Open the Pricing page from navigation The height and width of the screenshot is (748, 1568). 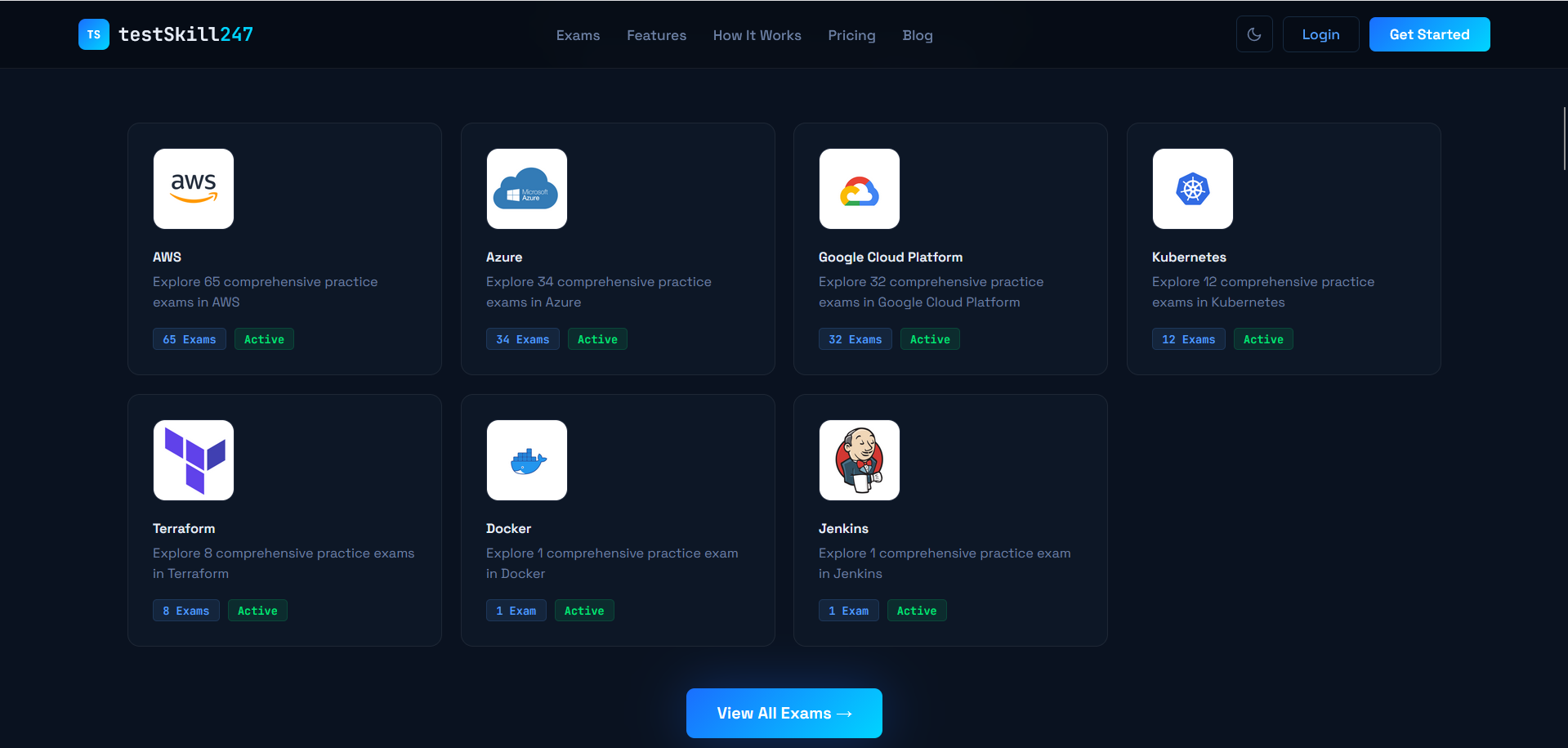click(x=851, y=35)
